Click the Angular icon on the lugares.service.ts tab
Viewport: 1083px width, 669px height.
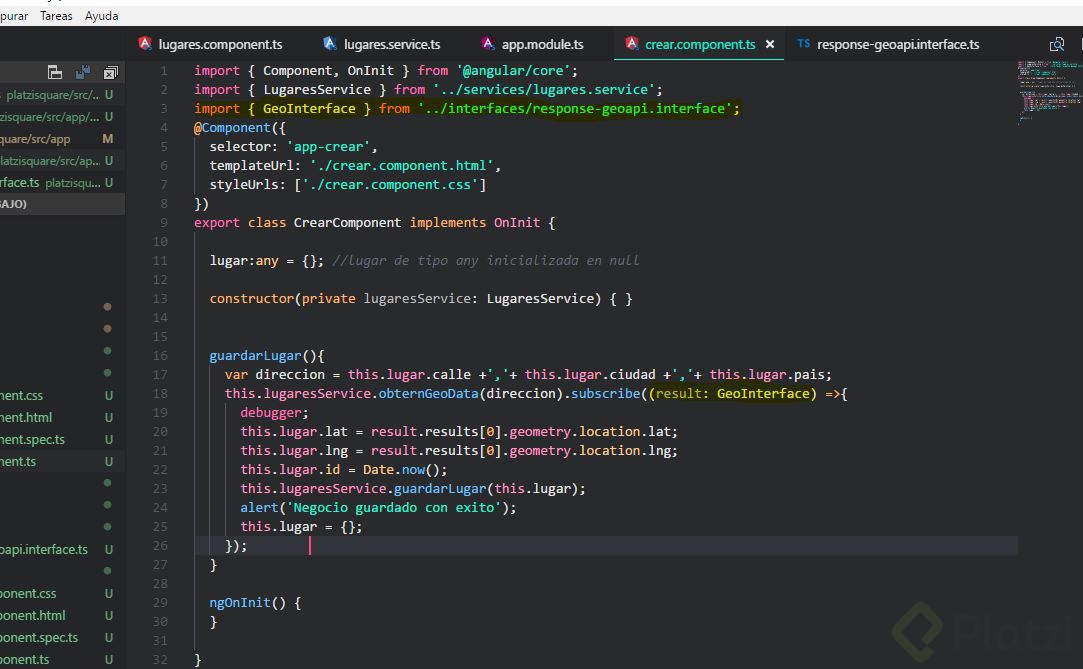tap(330, 43)
